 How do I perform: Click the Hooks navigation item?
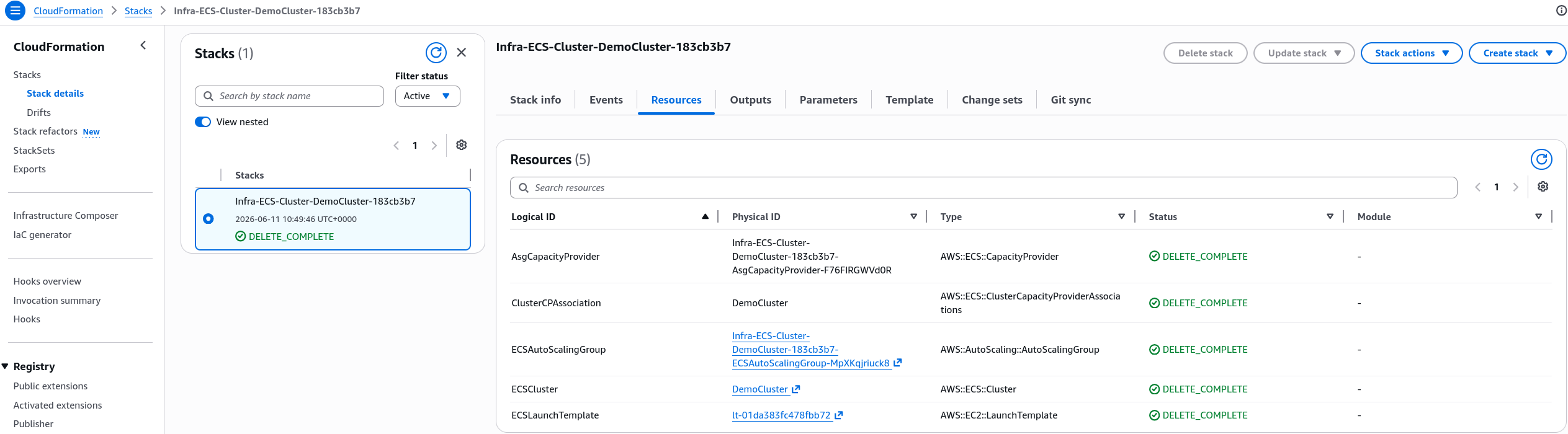(27, 319)
